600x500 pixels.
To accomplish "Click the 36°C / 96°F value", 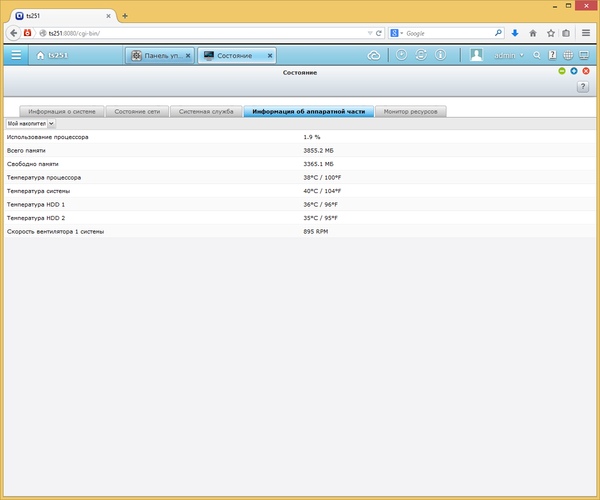I will click(x=320, y=204).
